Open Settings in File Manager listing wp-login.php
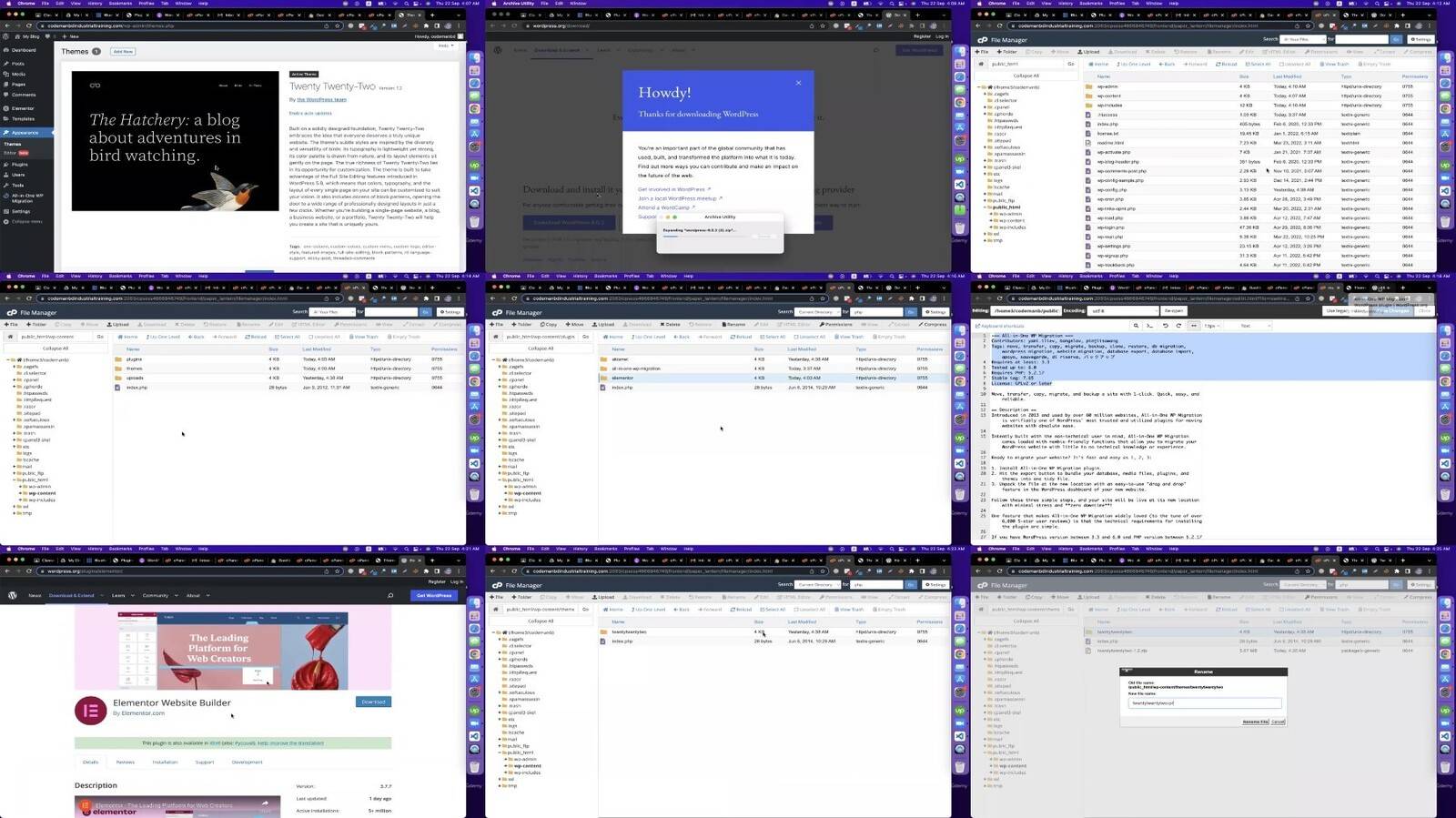Image resolution: width=1456 pixels, height=818 pixels. point(1421,39)
